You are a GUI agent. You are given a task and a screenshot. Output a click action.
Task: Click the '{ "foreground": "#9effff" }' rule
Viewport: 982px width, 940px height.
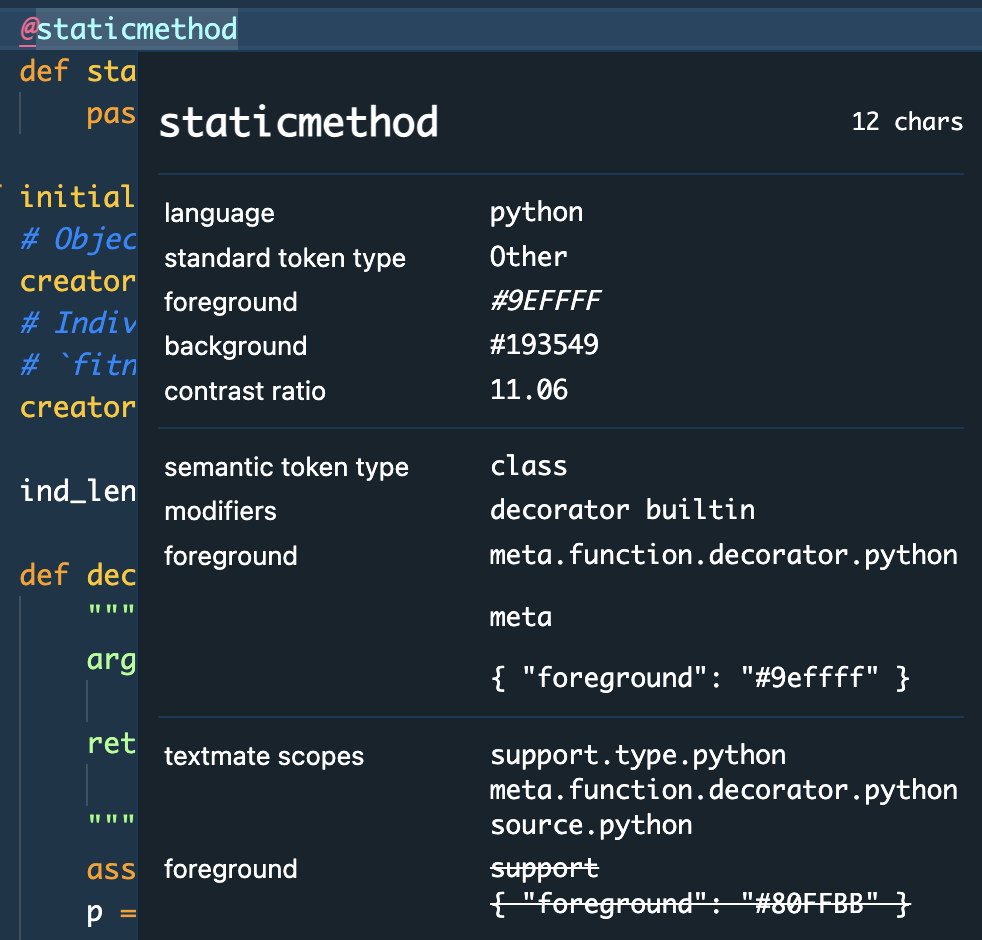click(x=700, y=678)
